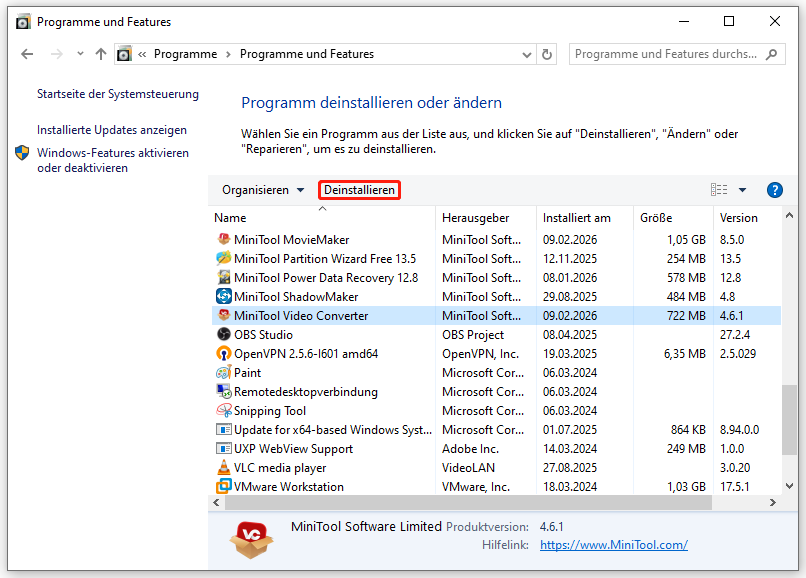
Task: Sort list by Installiert am column
Action: 576,218
